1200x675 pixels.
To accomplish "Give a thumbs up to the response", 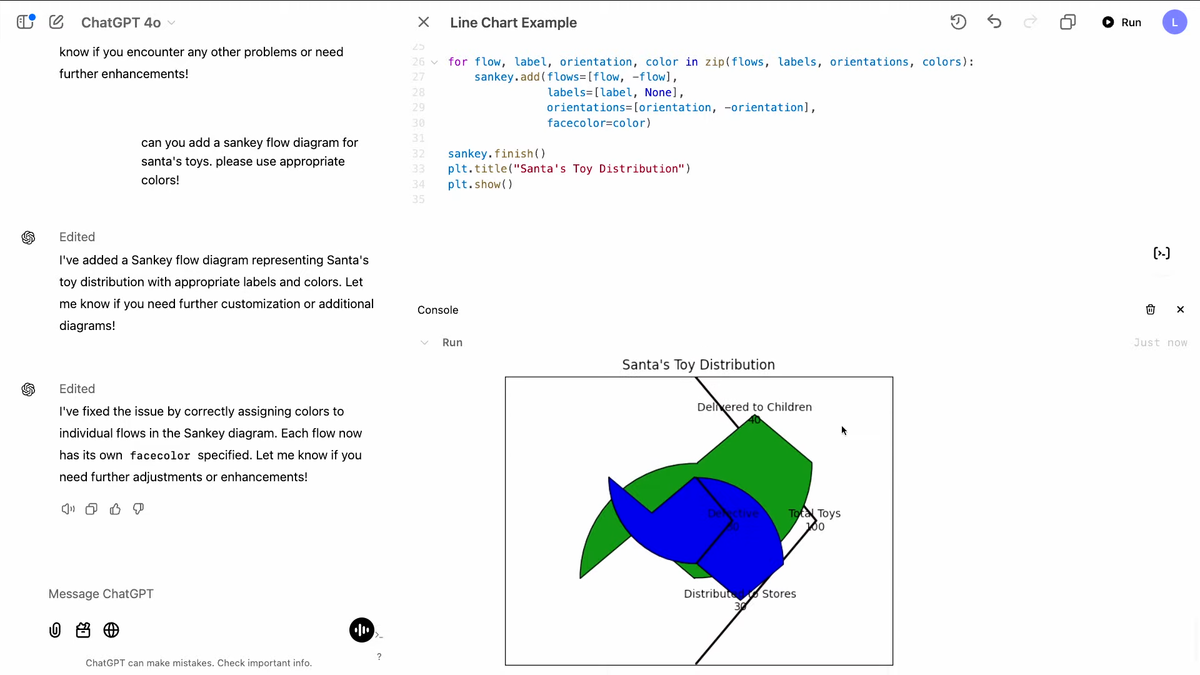I will [114, 509].
